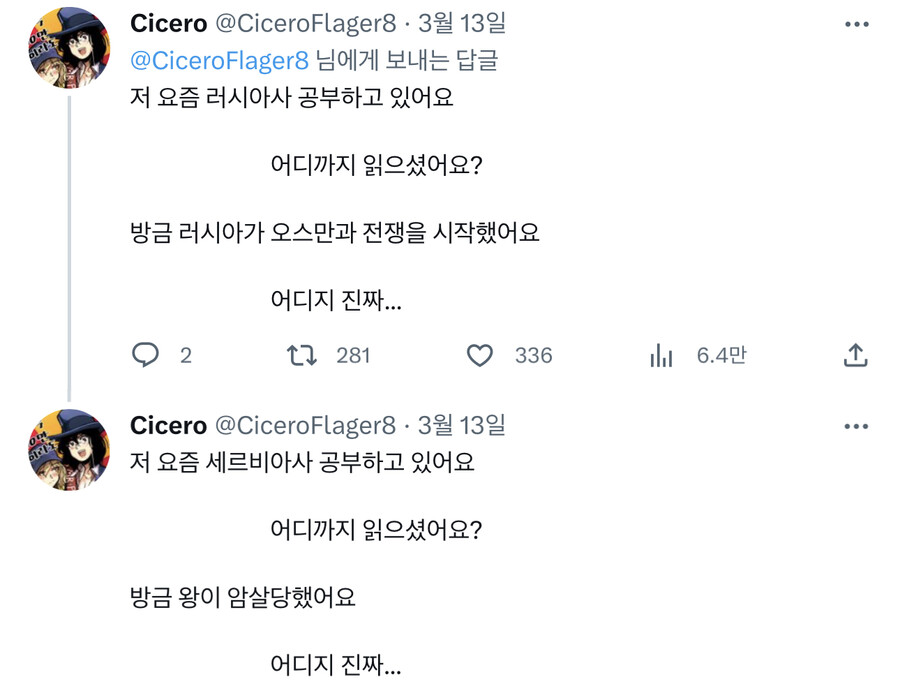
Task: Click the 281 retweet count
Action: point(353,355)
